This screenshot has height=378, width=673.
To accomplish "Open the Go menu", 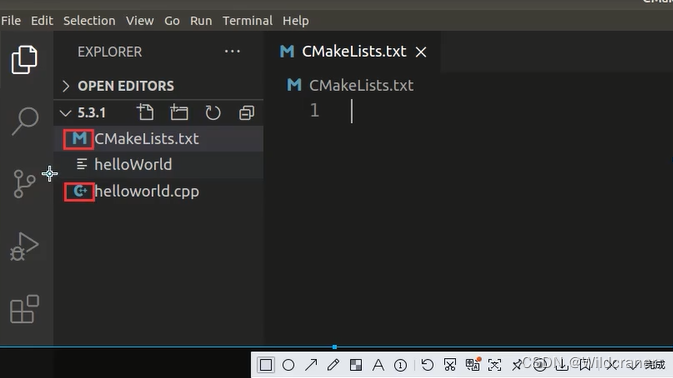I will (172, 21).
